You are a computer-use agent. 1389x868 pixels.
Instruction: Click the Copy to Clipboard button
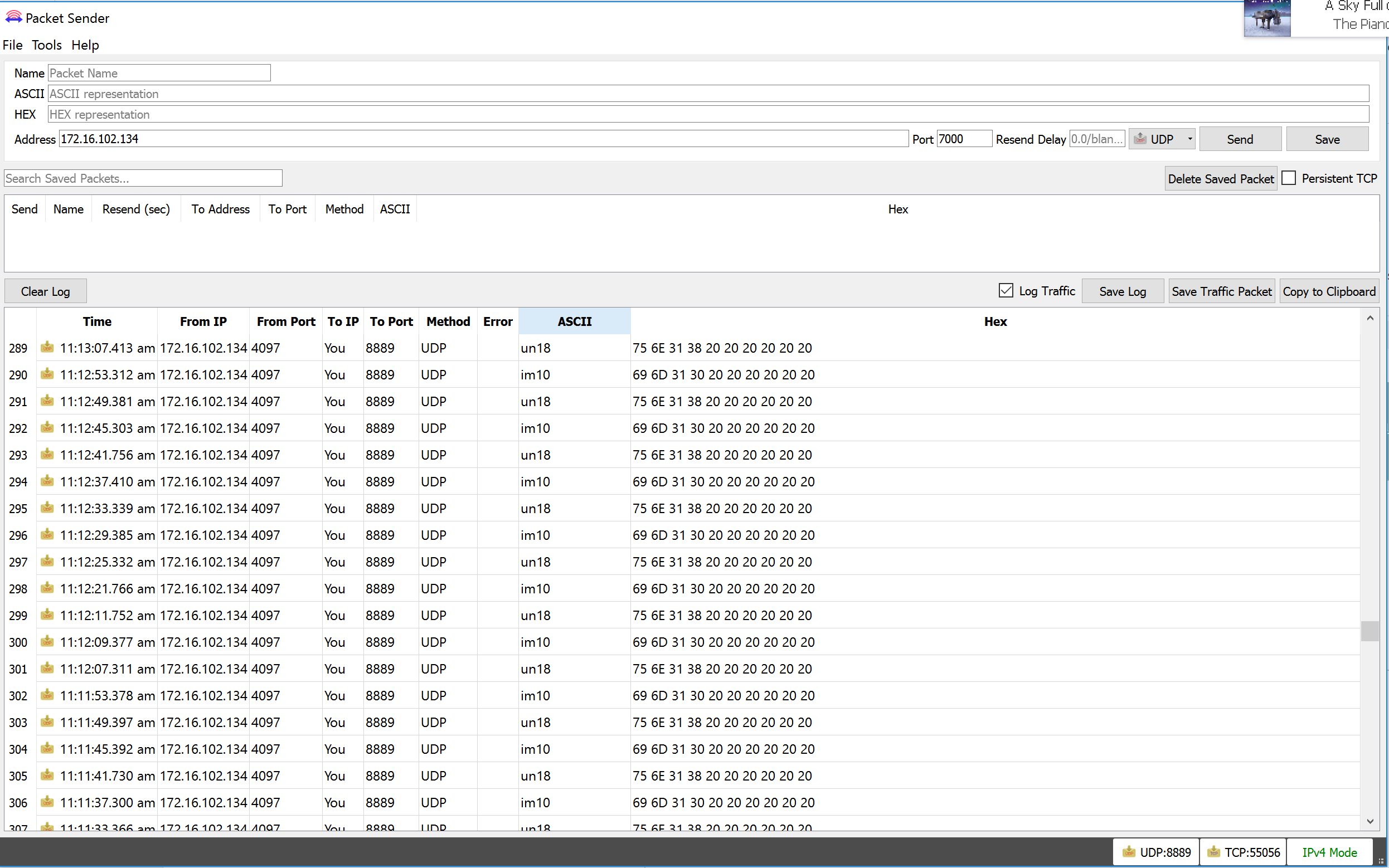point(1329,291)
